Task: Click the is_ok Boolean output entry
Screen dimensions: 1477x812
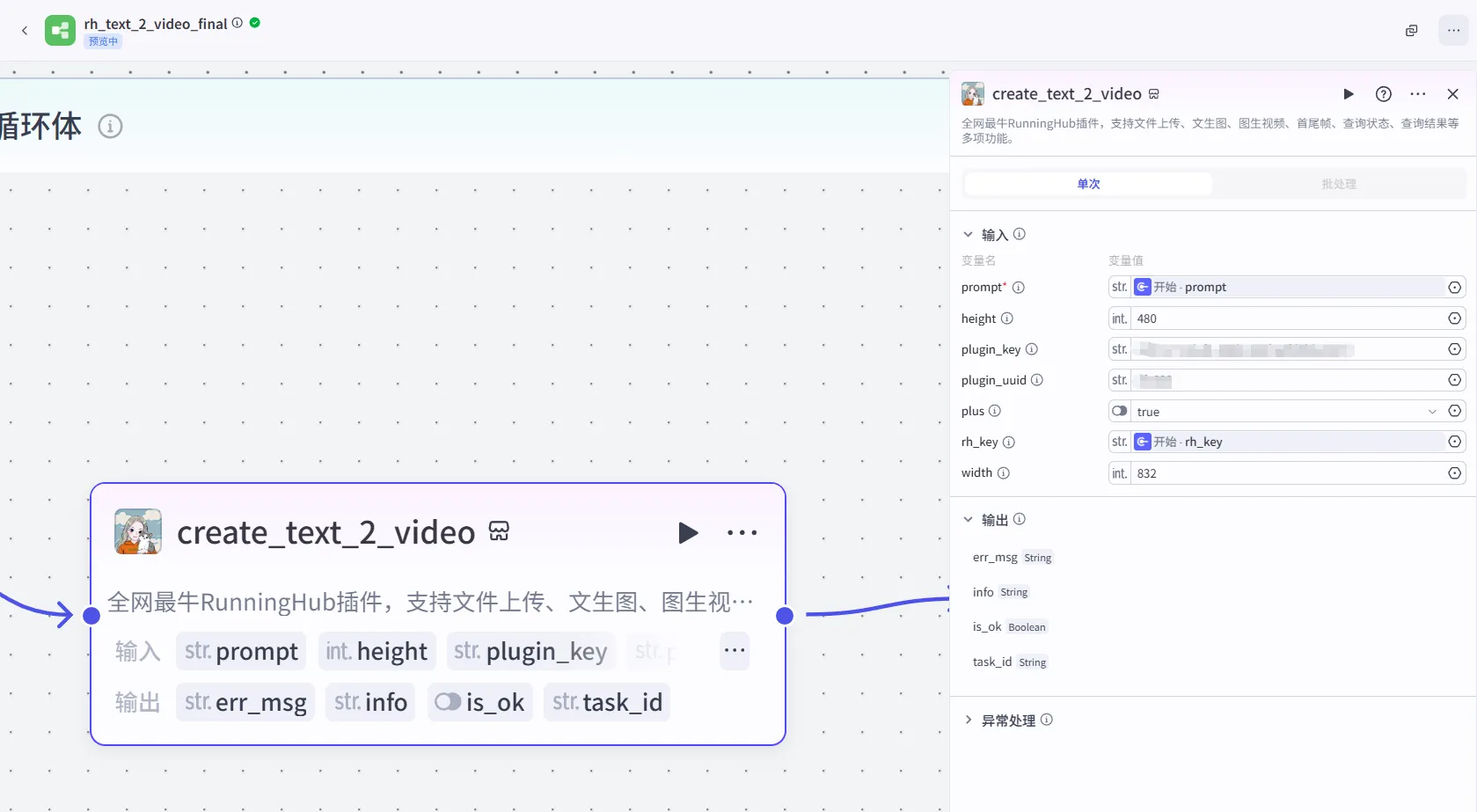Action: (1010, 627)
